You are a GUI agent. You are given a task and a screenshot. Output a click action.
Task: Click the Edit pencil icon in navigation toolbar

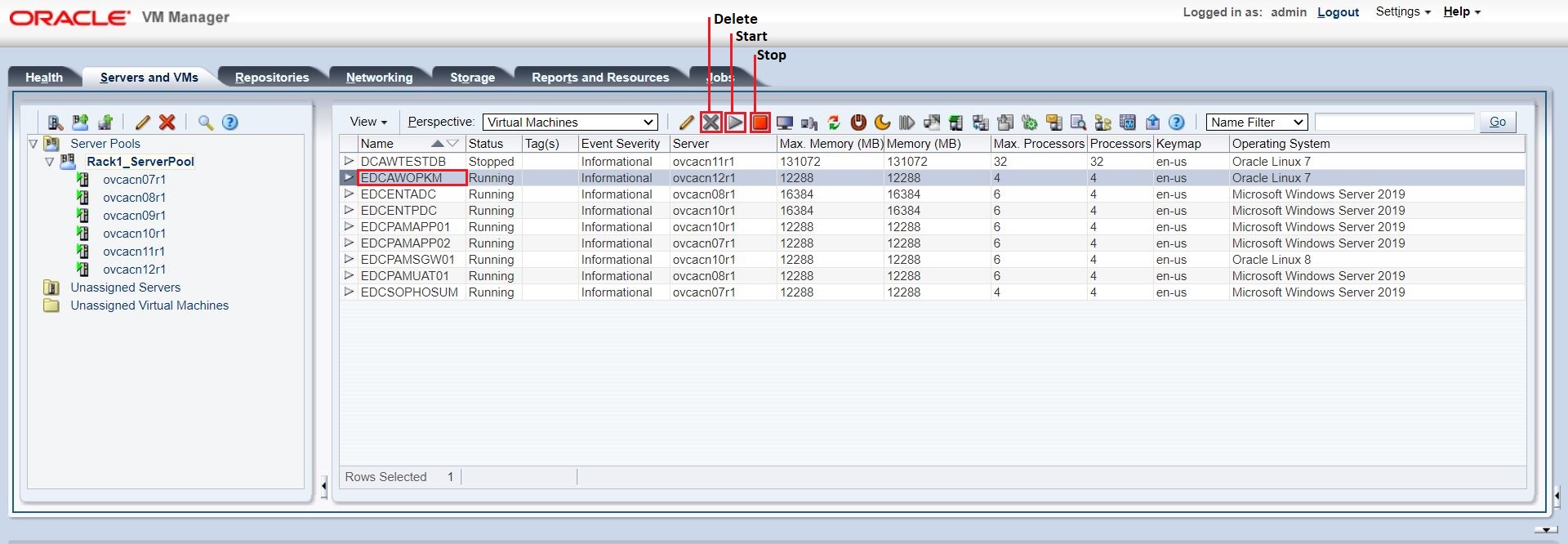coord(143,123)
